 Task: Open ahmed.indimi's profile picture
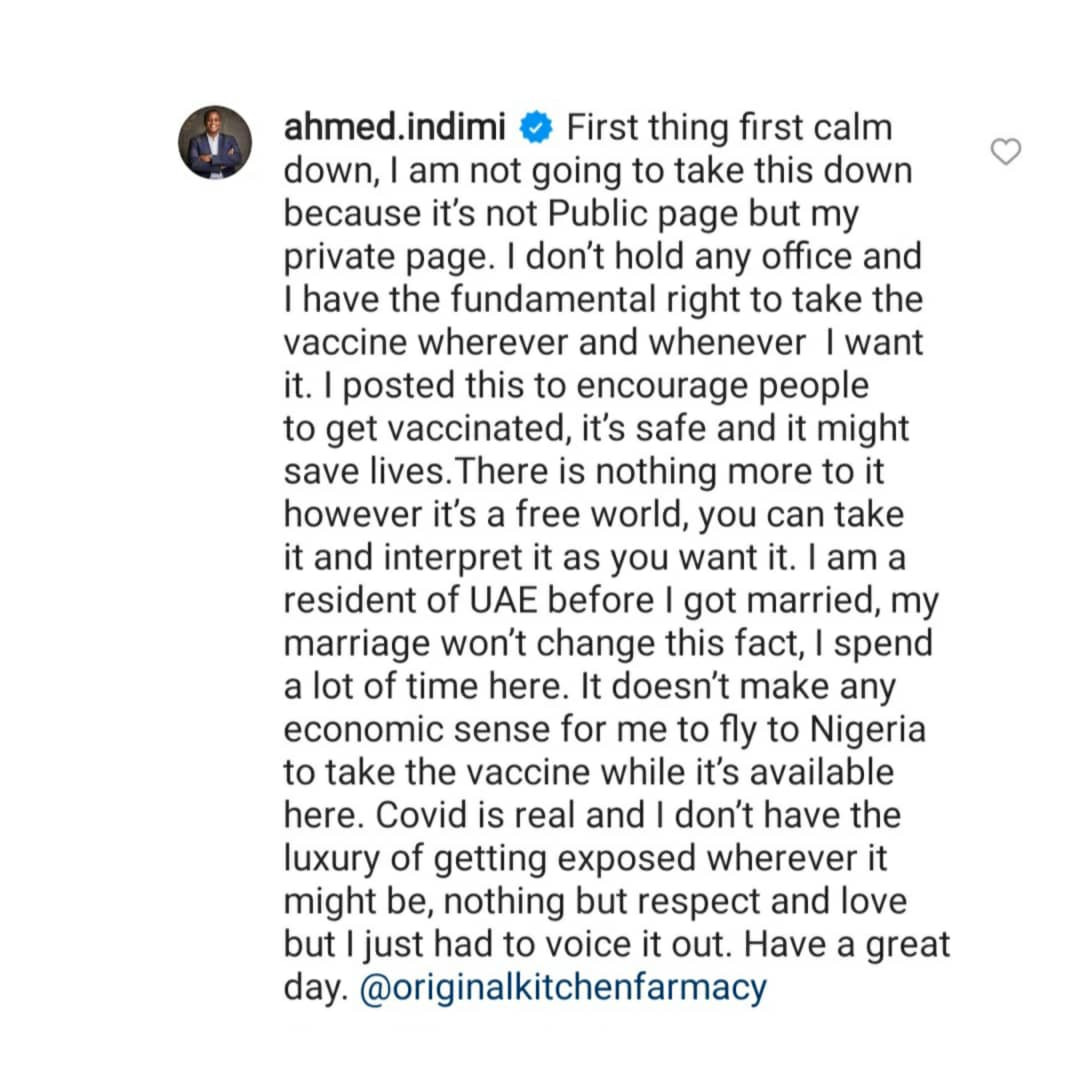point(215,142)
